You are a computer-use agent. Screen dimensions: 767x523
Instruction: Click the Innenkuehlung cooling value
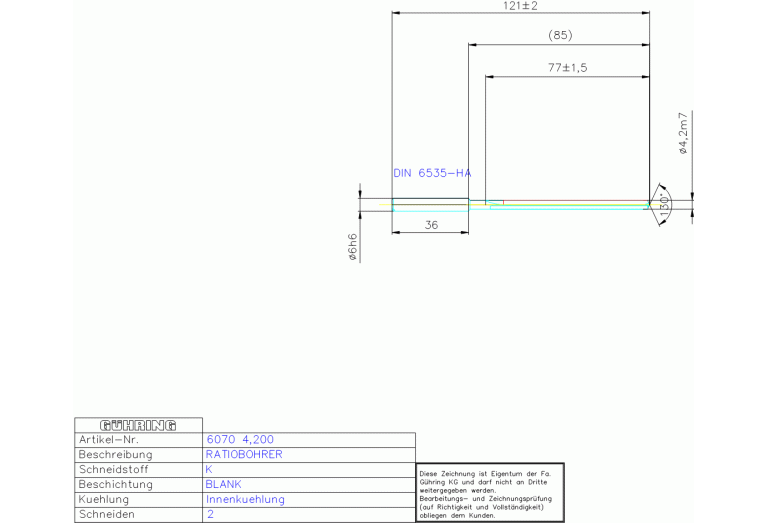coord(245,500)
